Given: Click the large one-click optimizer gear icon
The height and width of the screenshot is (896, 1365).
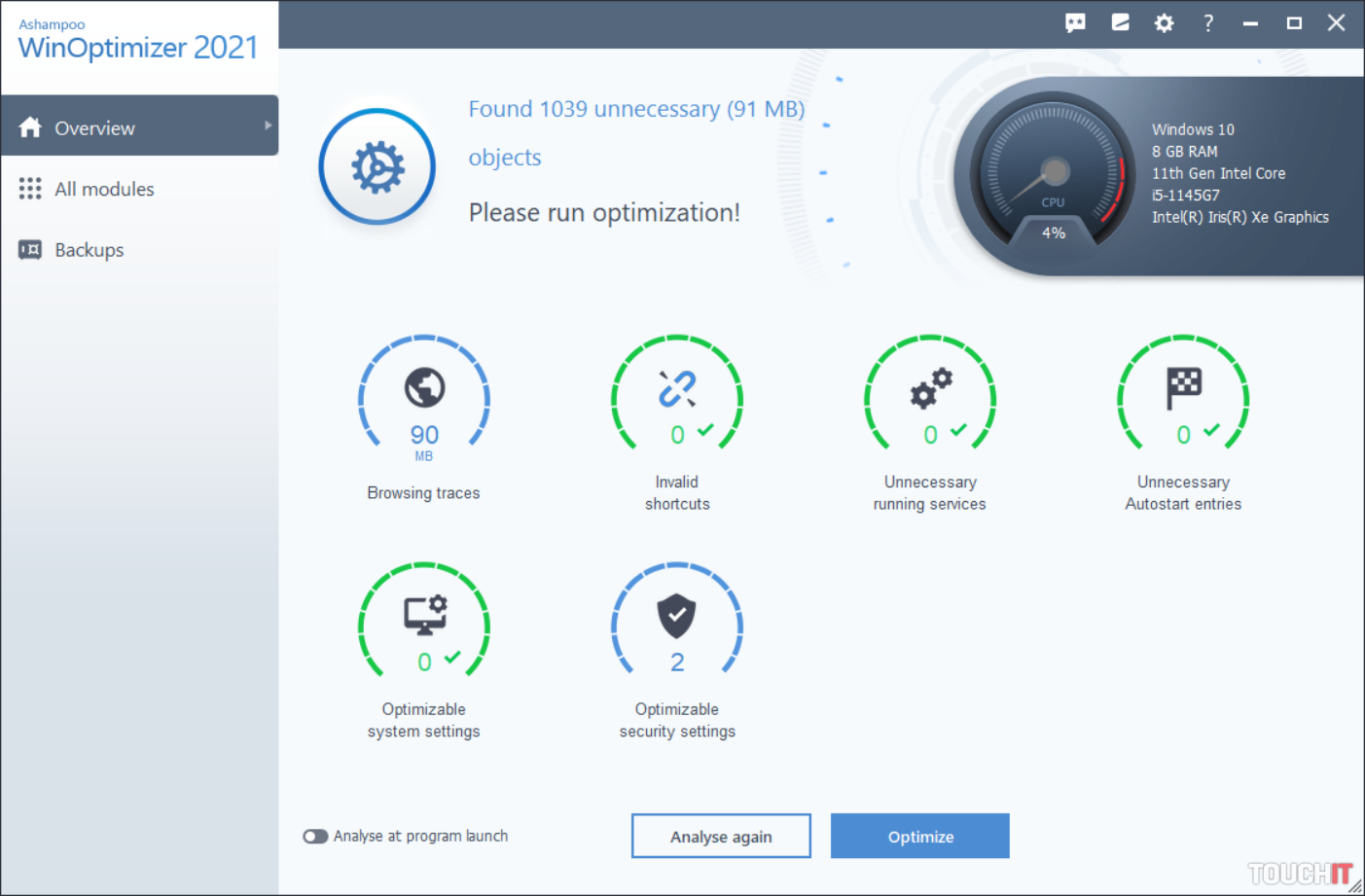Looking at the screenshot, I should (377, 166).
